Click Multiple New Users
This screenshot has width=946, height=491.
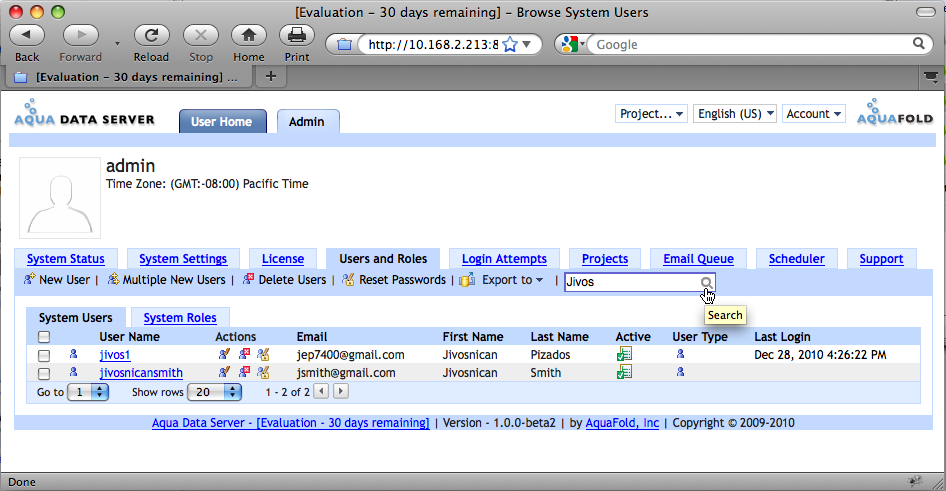pyautogui.click(x=167, y=280)
